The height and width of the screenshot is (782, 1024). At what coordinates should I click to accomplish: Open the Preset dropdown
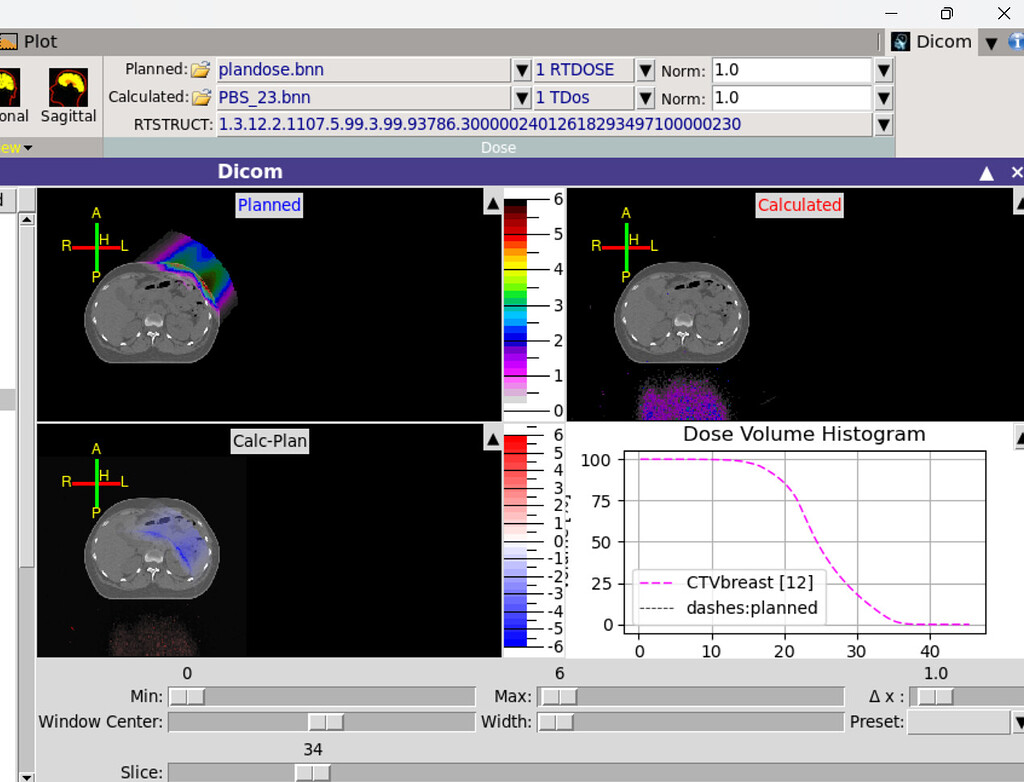coord(1019,722)
